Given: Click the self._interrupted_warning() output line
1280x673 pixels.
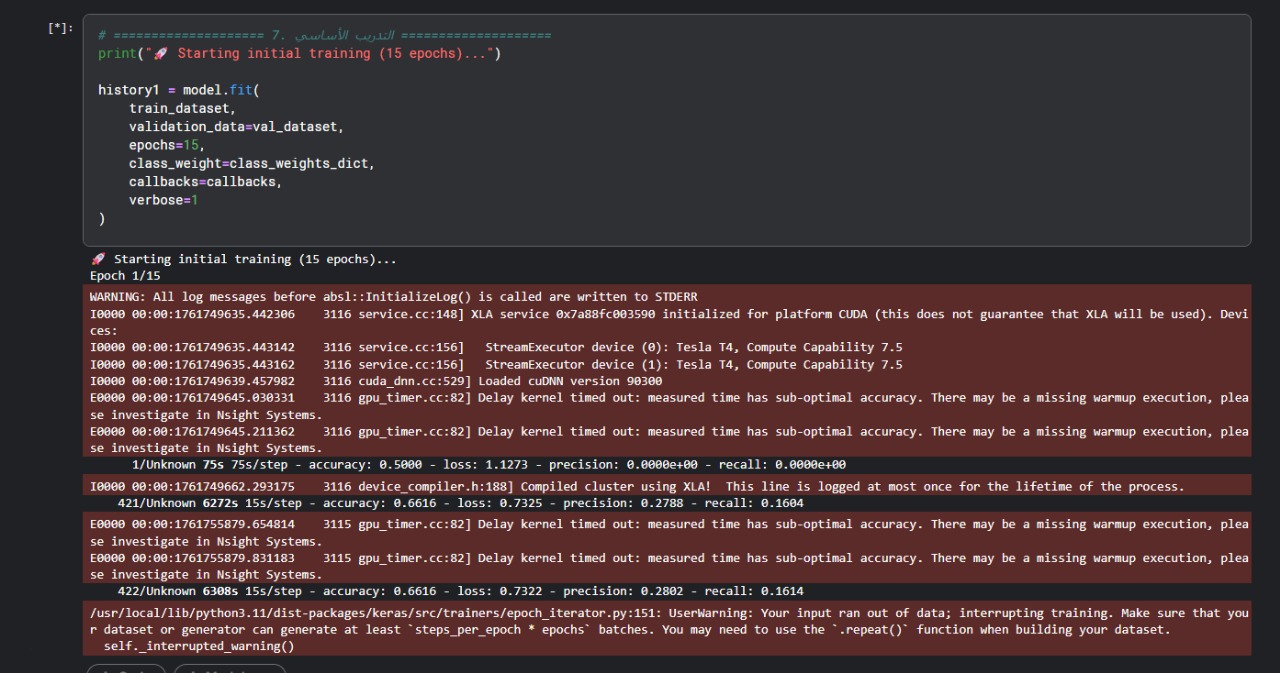Looking at the screenshot, I should pyautogui.click(x=199, y=646).
